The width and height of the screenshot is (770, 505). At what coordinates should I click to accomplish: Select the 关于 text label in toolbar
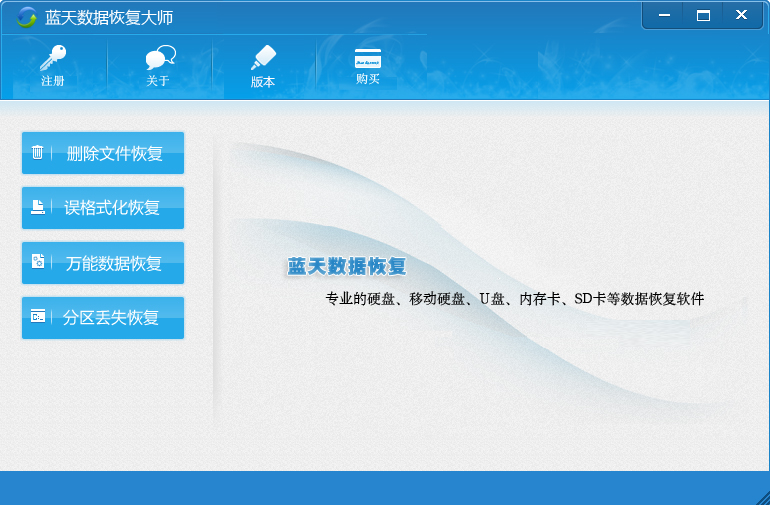(x=158, y=81)
